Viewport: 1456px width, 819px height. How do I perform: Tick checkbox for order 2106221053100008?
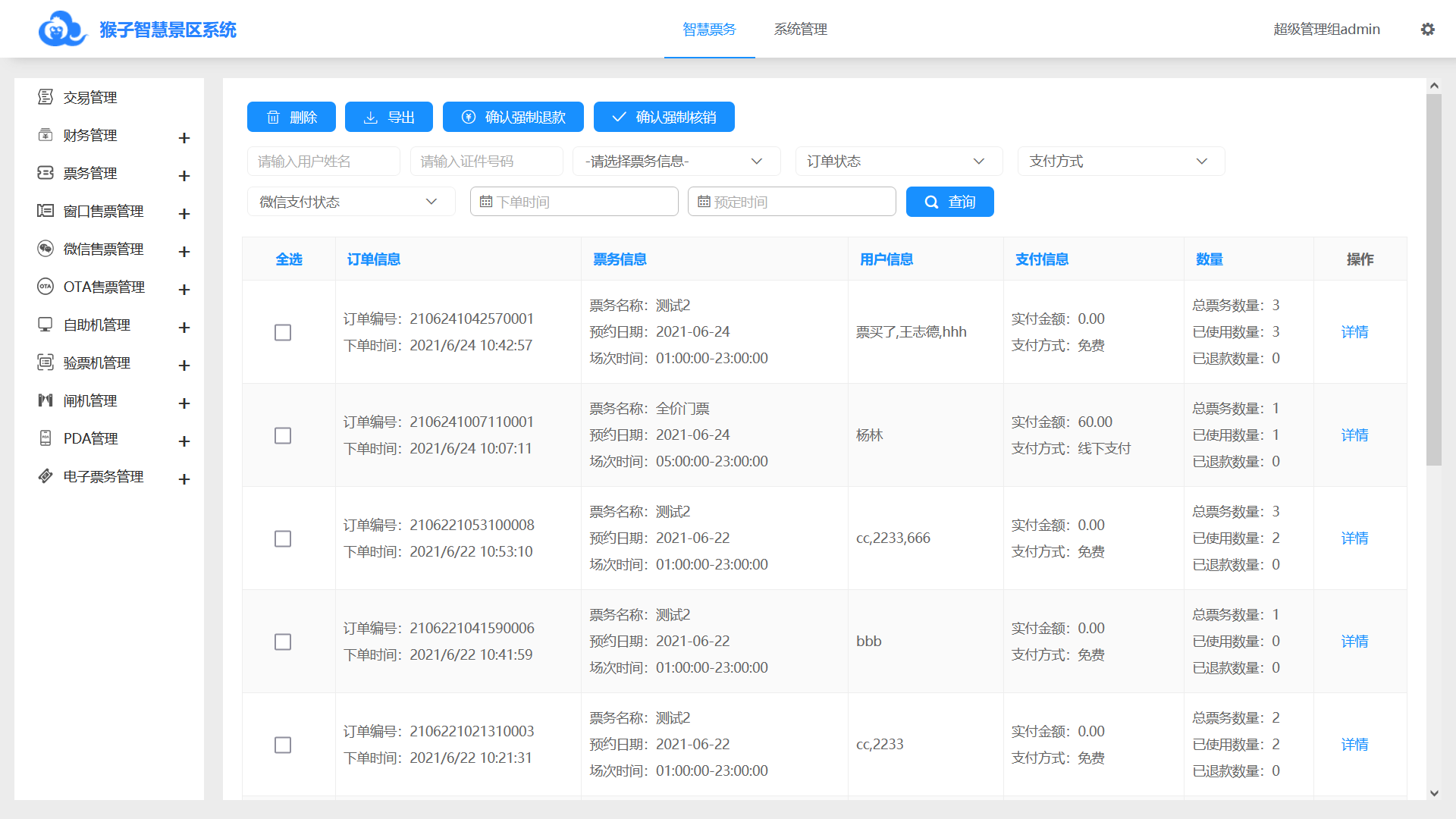283,538
